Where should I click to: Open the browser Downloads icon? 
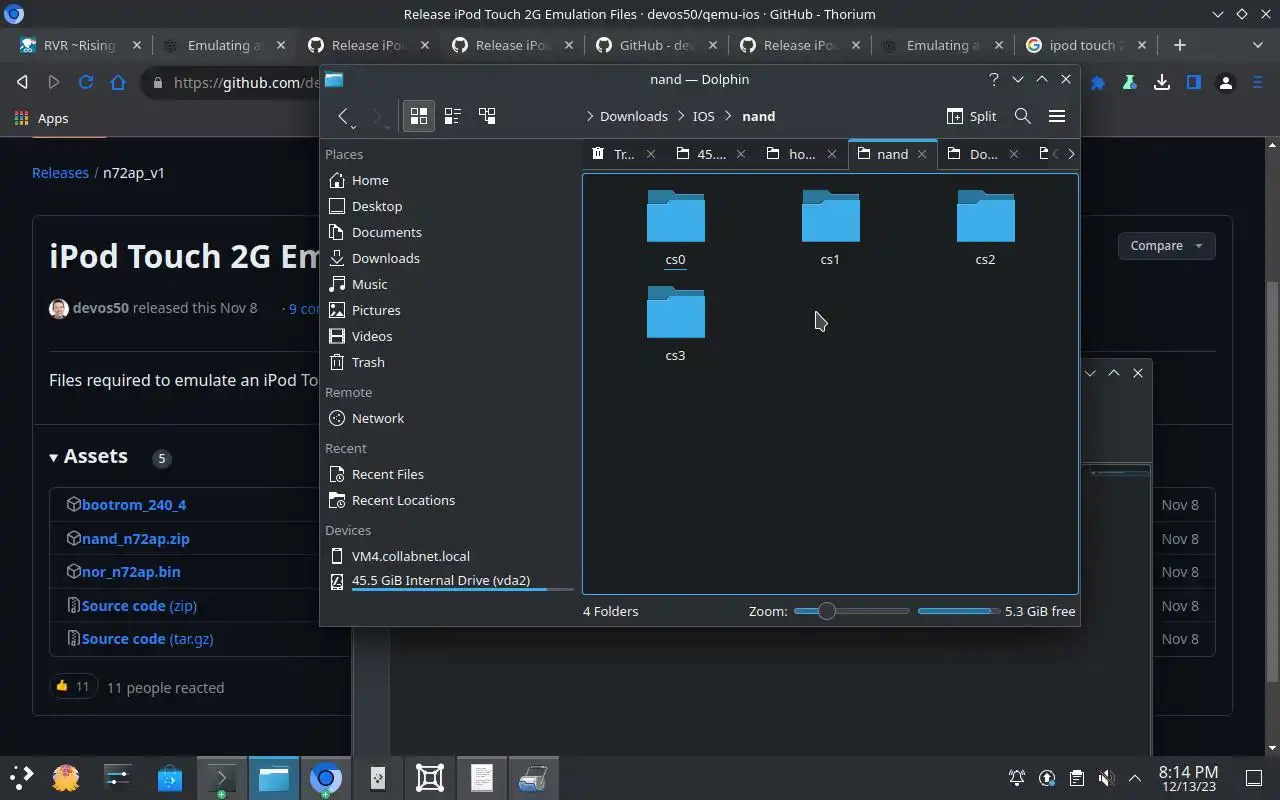pos(1162,83)
